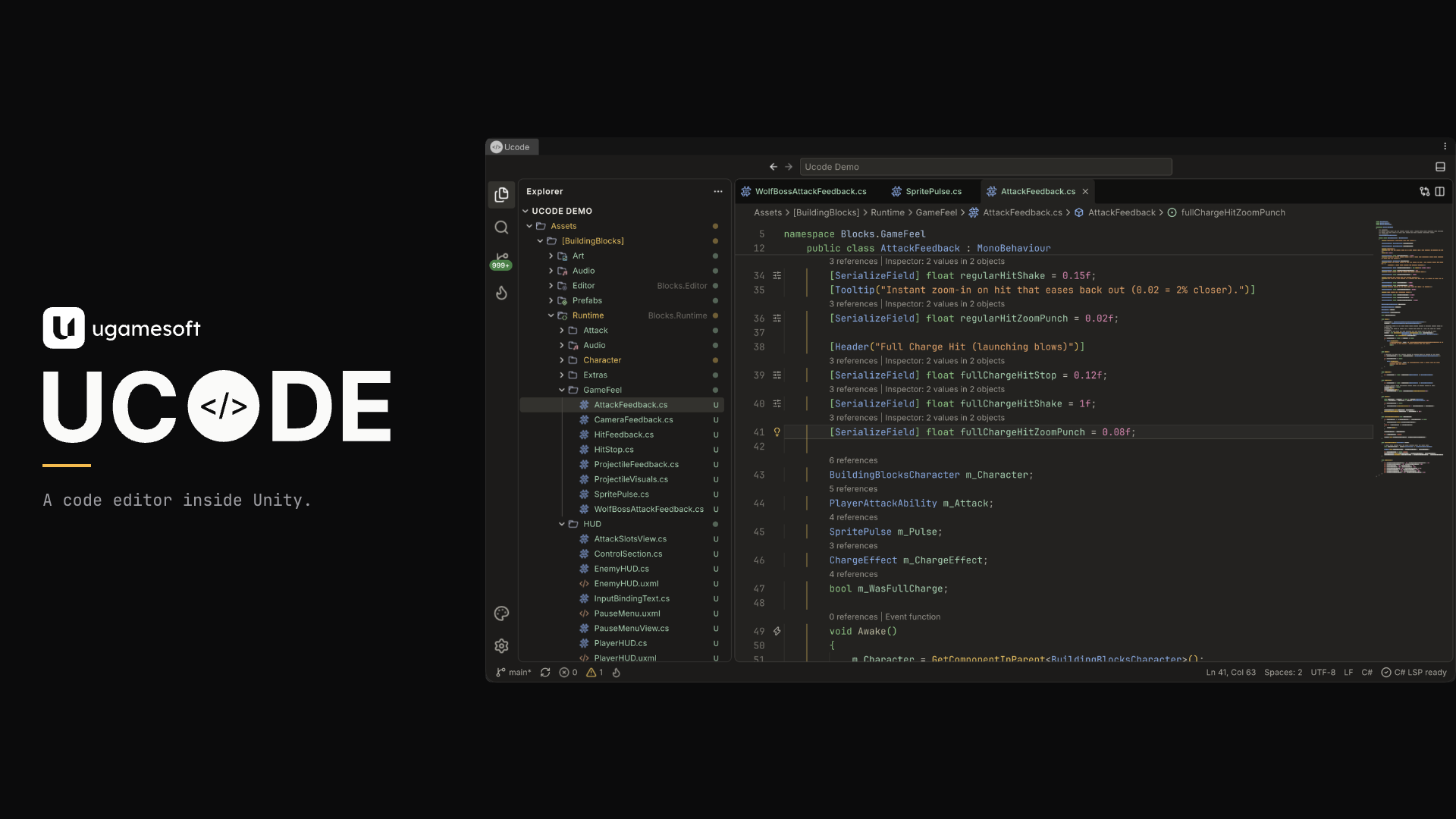Click the Ucode Demo search field
The height and width of the screenshot is (819, 1456).
(x=986, y=167)
